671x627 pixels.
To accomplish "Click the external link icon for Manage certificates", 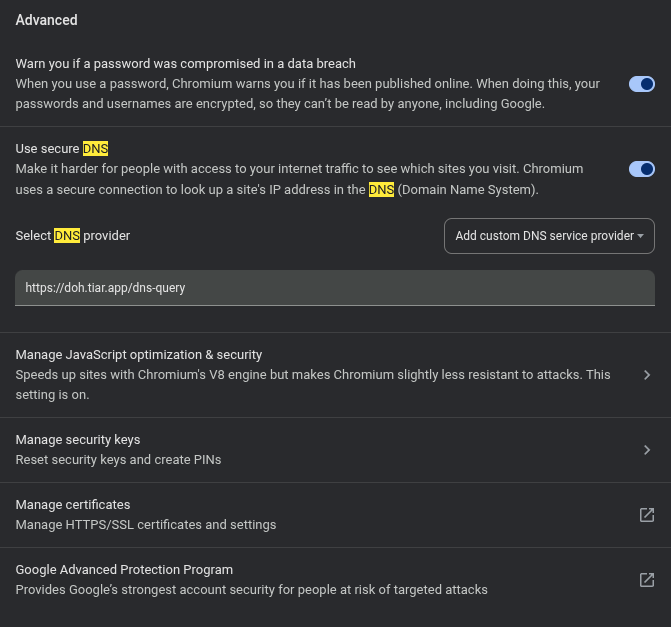I will point(647,515).
